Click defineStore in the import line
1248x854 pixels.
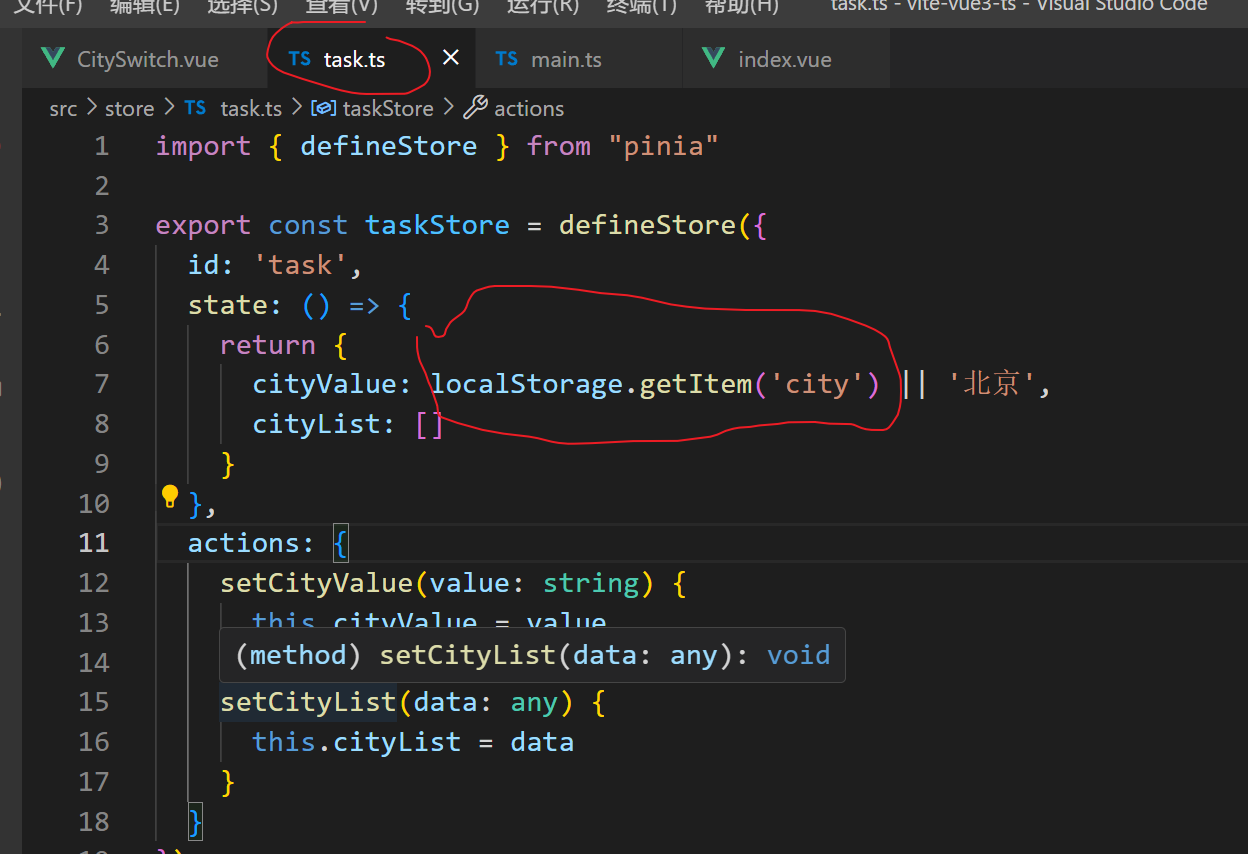tap(389, 146)
